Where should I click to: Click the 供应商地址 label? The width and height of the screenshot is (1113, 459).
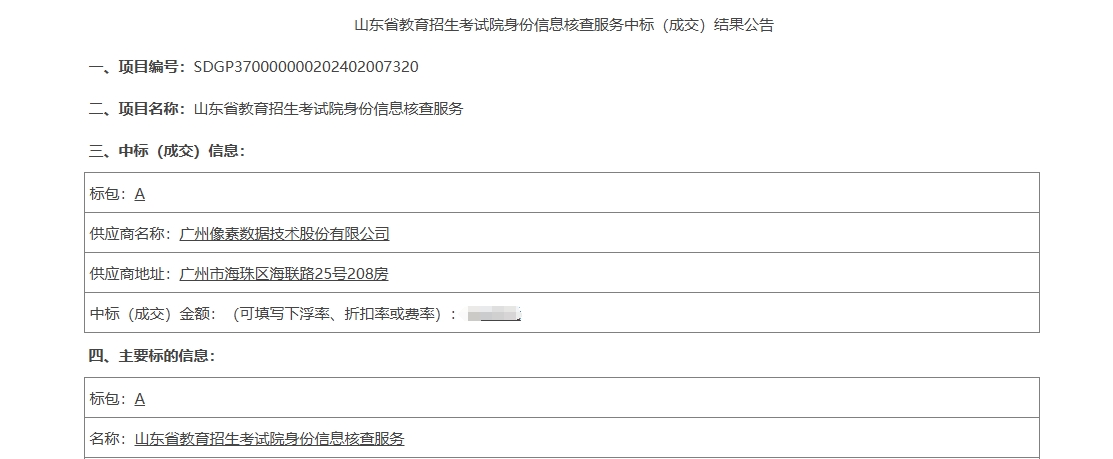click(x=130, y=274)
